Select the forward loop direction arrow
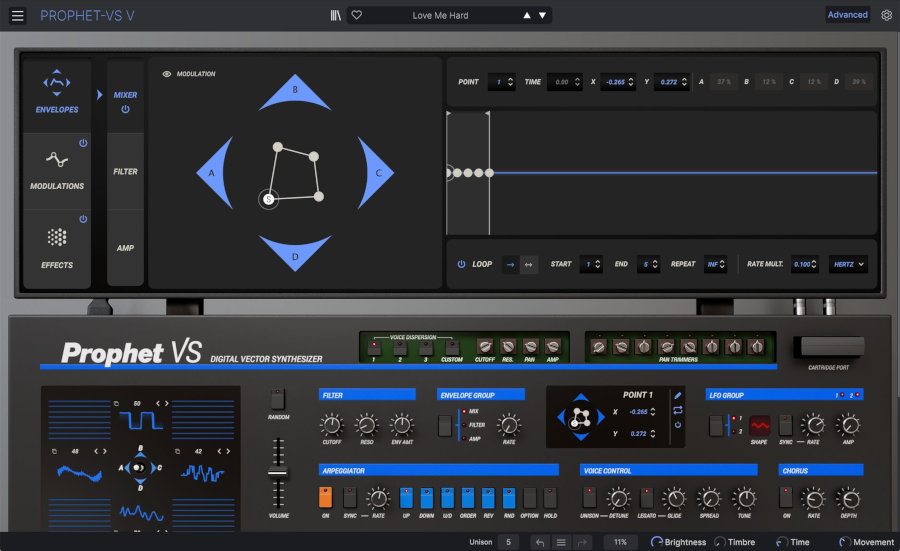900x551 pixels. [x=510, y=264]
